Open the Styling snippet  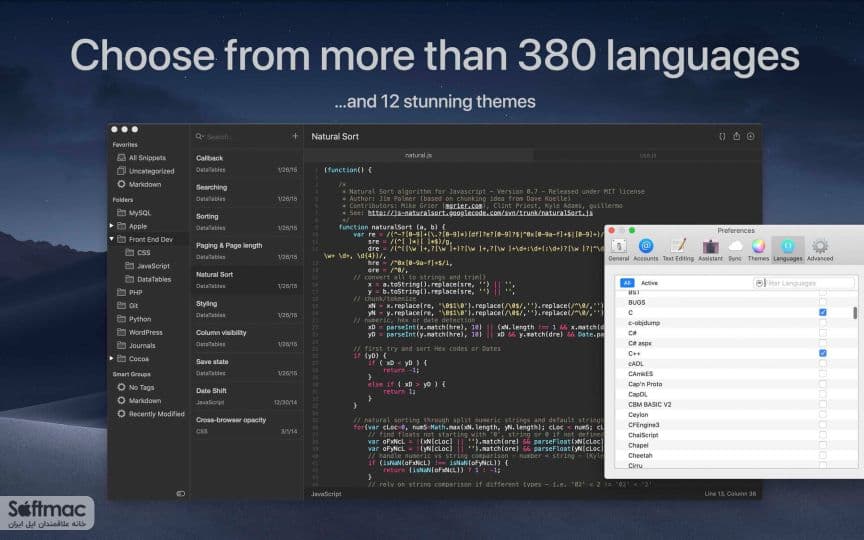pyautogui.click(x=246, y=309)
